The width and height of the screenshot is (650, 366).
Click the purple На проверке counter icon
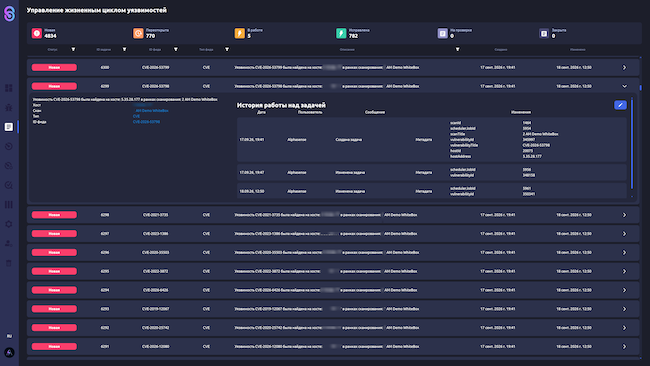[x=443, y=33]
